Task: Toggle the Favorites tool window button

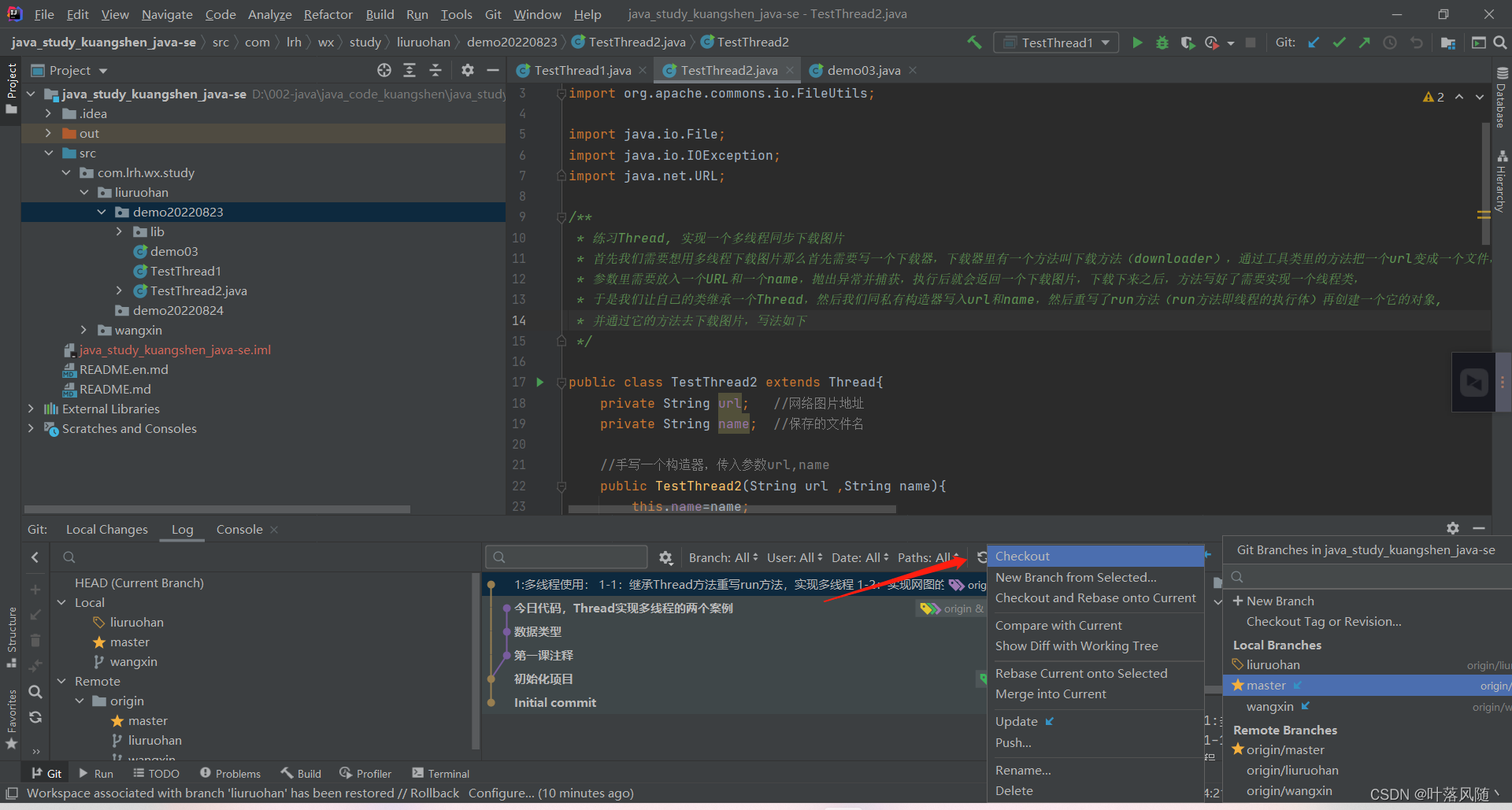Action: point(11,719)
